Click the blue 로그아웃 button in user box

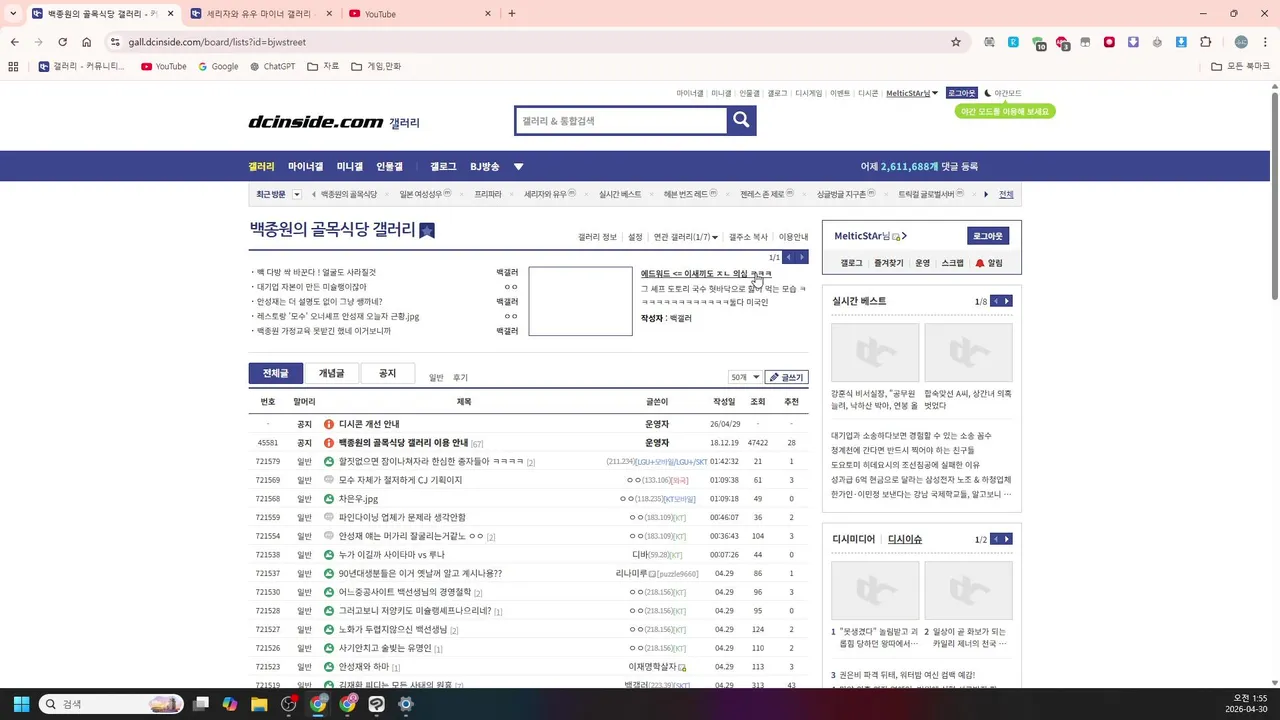[988, 236]
